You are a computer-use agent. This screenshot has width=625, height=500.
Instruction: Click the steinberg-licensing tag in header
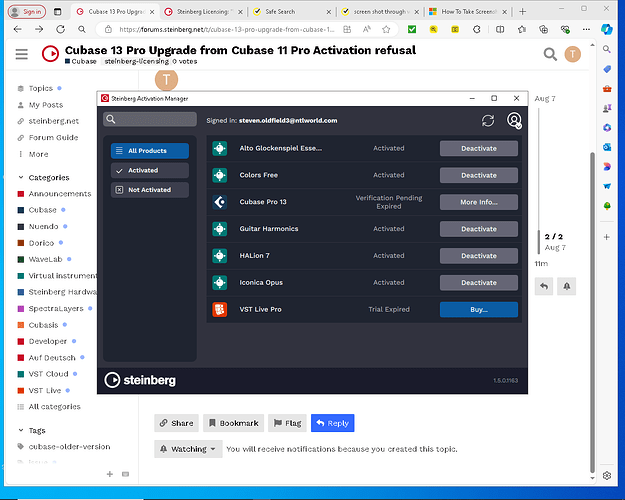136,61
